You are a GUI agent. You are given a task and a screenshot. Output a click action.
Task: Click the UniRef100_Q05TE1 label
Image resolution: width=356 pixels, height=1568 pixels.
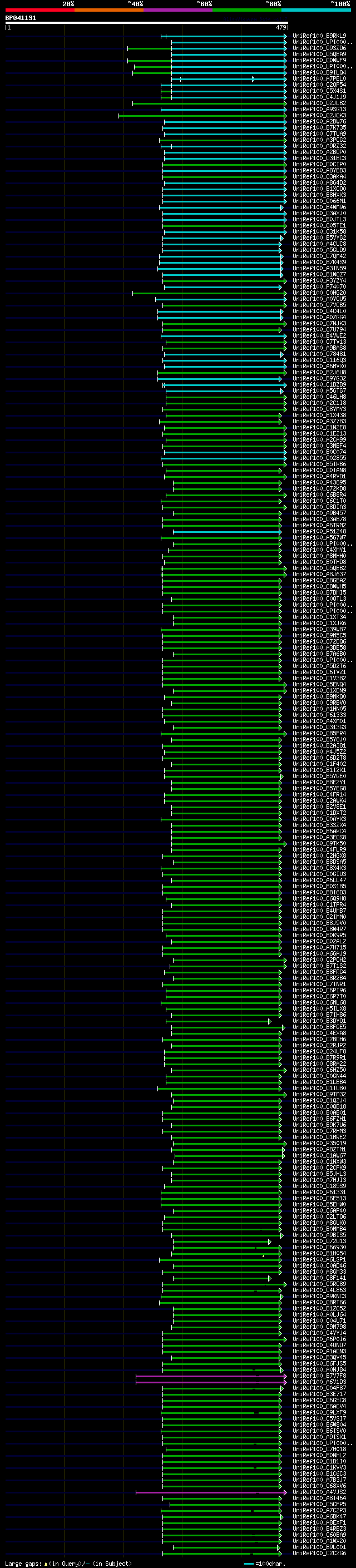tap(319, 225)
